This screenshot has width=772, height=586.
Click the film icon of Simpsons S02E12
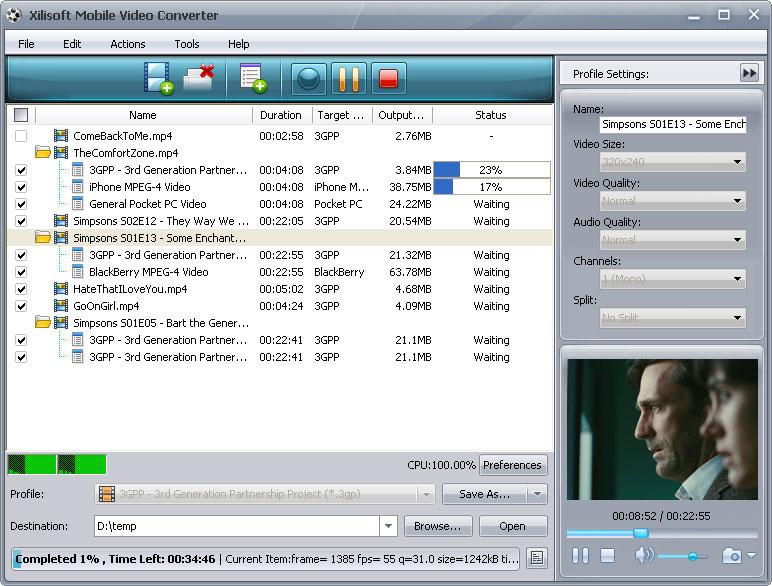tap(61, 221)
